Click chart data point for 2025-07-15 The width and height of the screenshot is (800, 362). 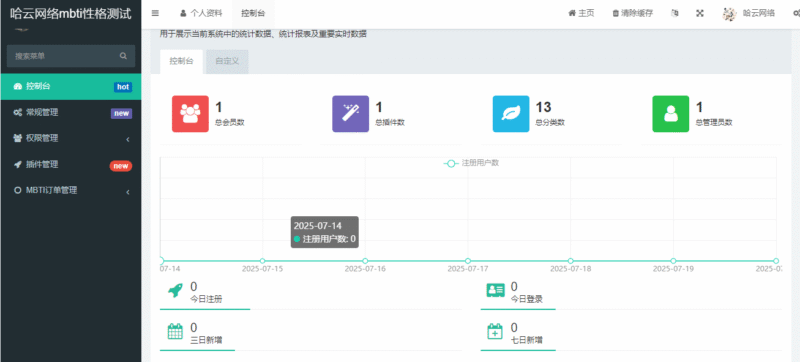[x=263, y=261]
